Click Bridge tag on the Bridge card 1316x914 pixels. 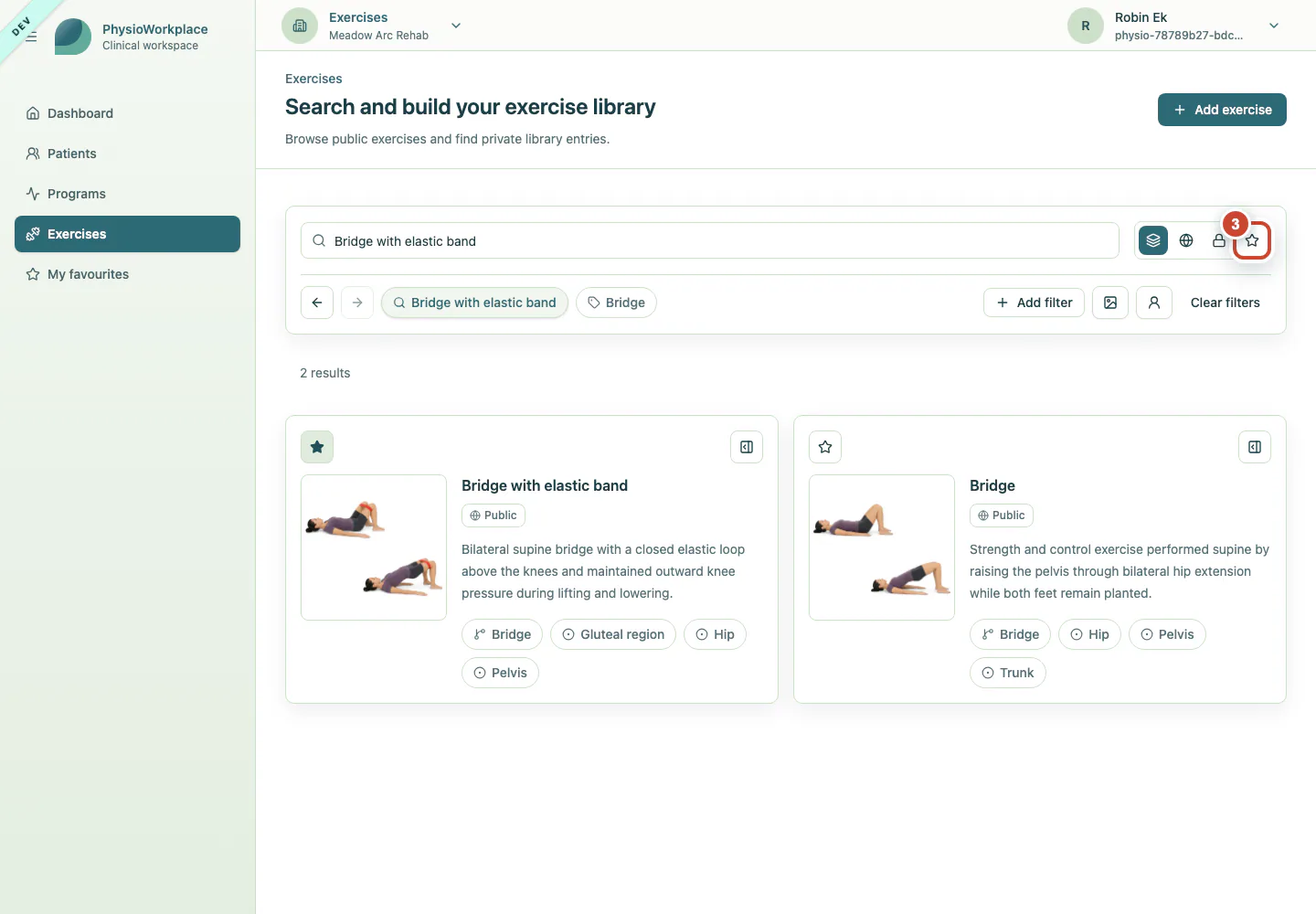1010,634
